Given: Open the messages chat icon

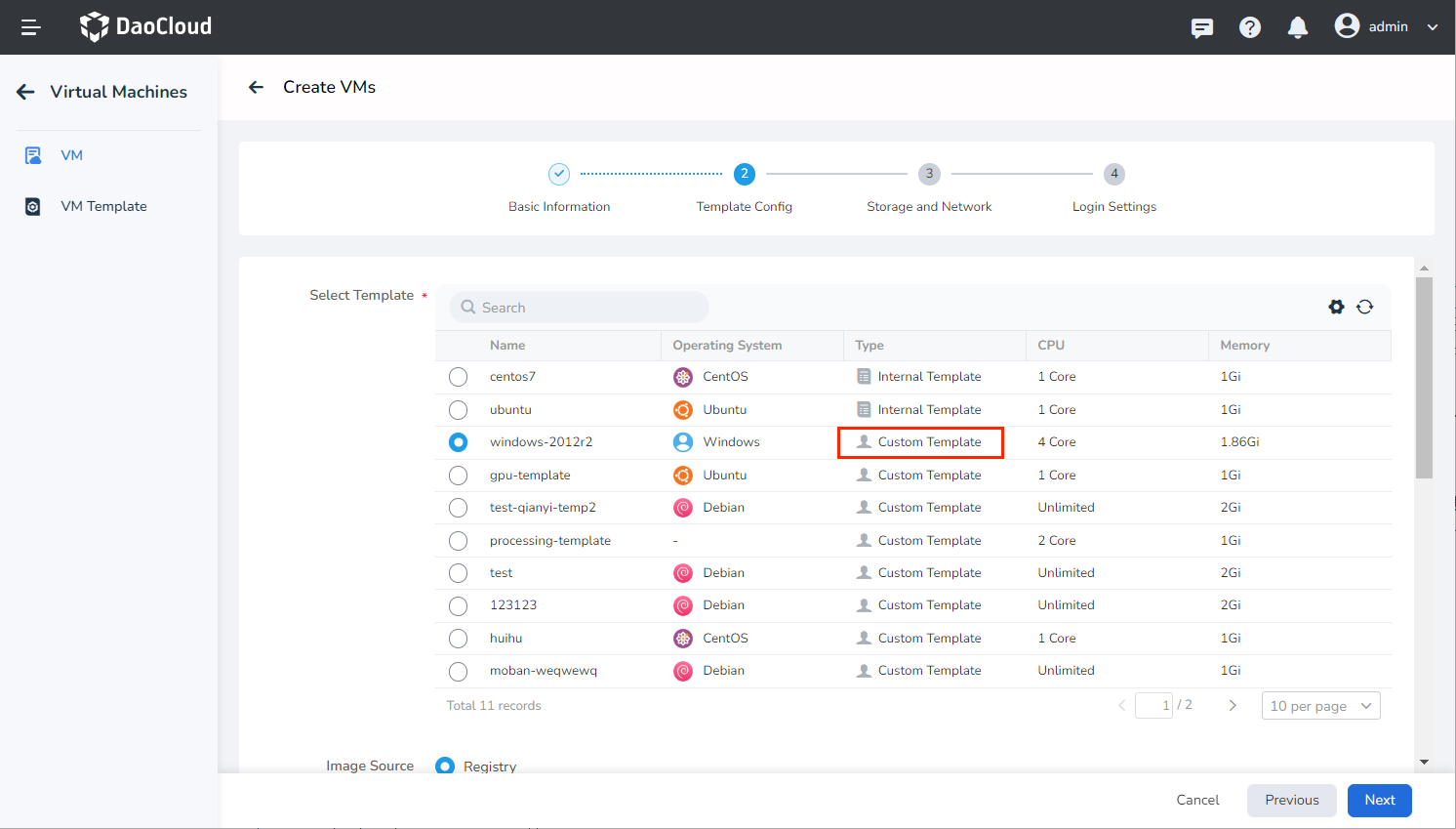Looking at the screenshot, I should click(1202, 26).
